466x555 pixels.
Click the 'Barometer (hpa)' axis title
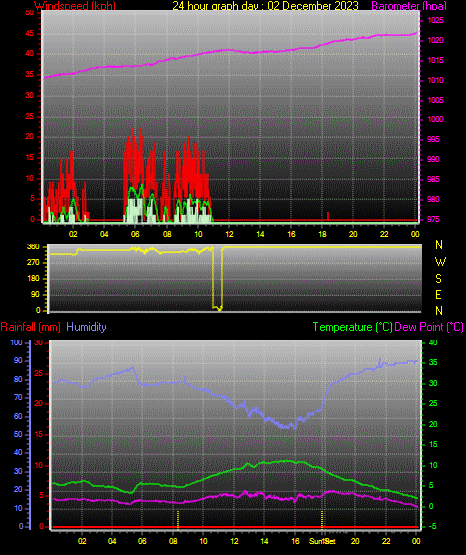click(x=409, y=6)
